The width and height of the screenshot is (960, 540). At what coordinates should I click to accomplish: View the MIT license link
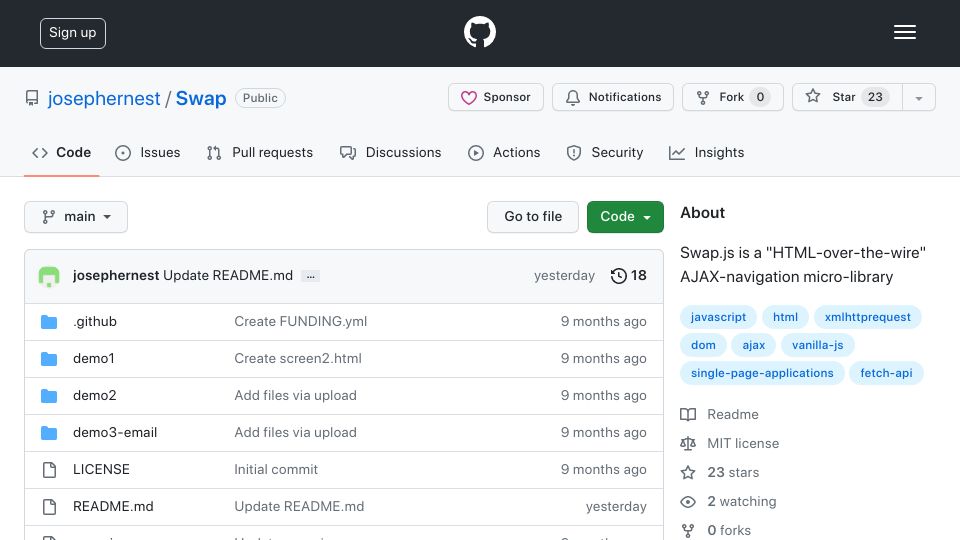[730, 443]
